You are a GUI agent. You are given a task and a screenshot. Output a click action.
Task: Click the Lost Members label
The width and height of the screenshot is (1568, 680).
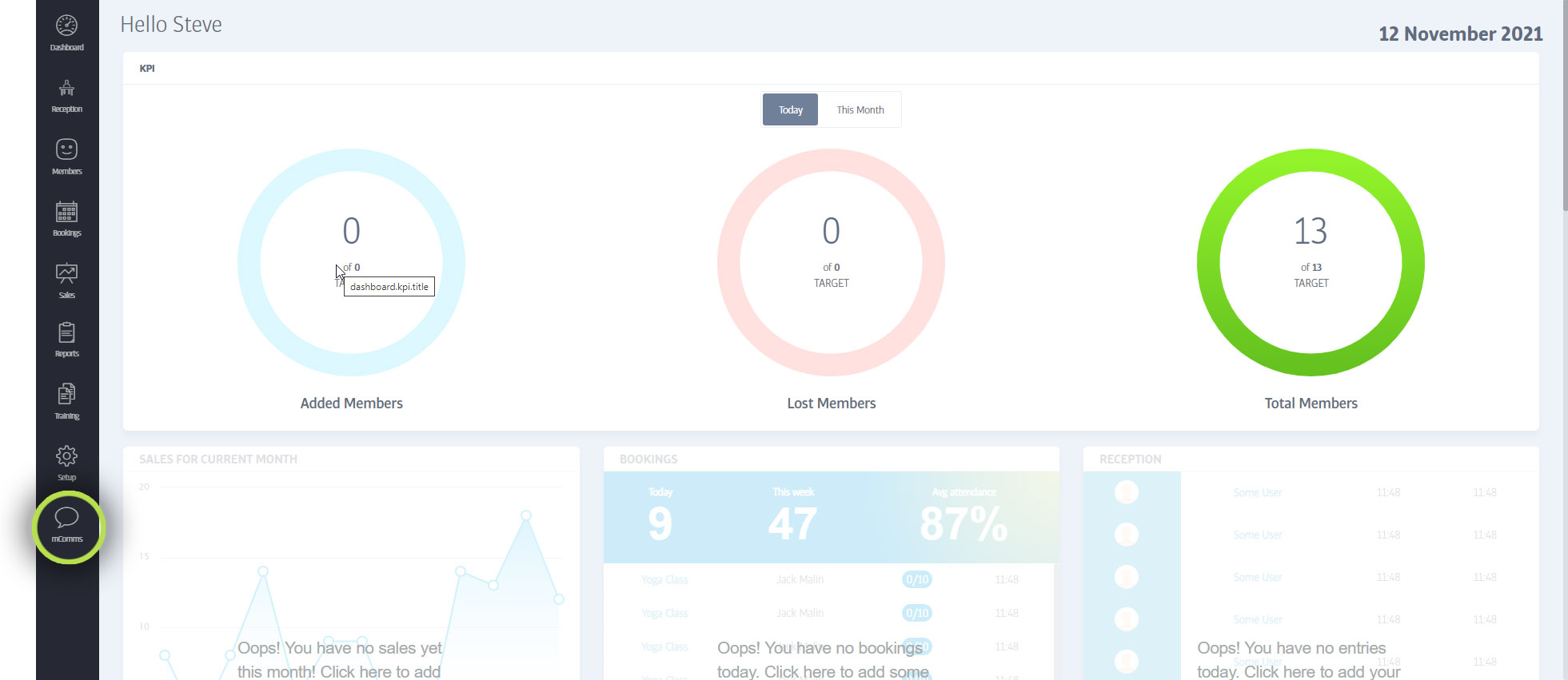pos(832,404)
